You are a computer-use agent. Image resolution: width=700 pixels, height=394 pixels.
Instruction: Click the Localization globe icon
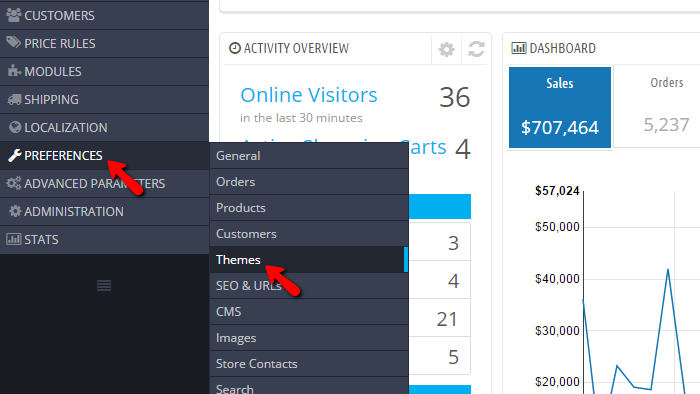coord(15,127)
